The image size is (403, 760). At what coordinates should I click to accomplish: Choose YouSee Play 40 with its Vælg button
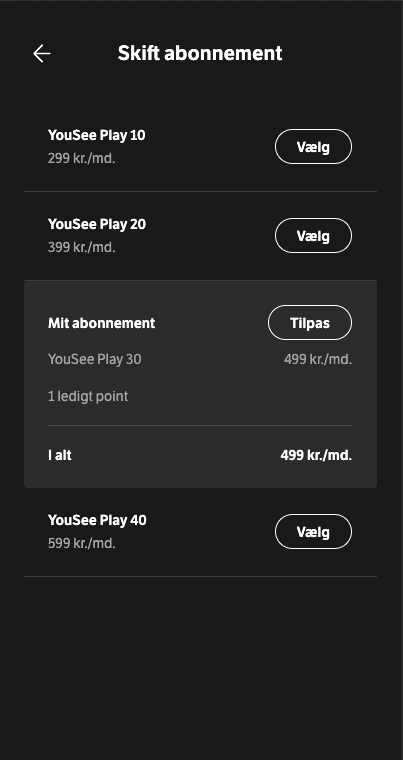point(313,532)
